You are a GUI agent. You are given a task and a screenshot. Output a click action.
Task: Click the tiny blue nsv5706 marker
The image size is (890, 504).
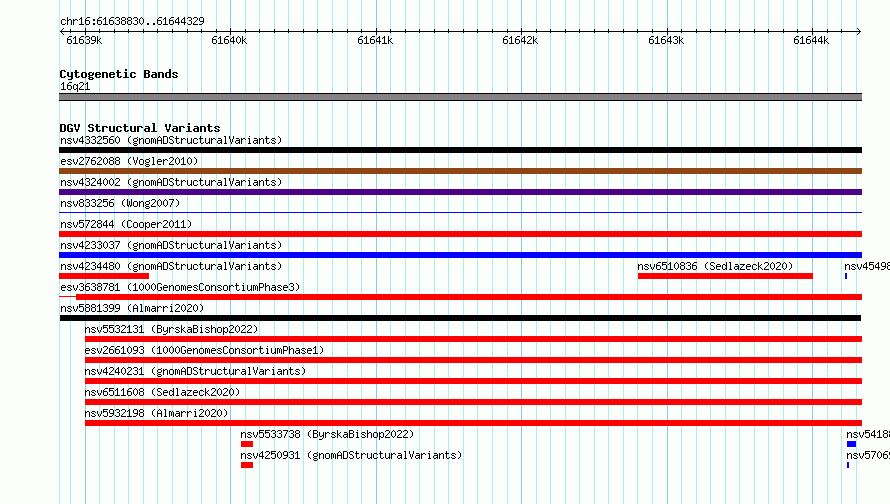[848, 465]
